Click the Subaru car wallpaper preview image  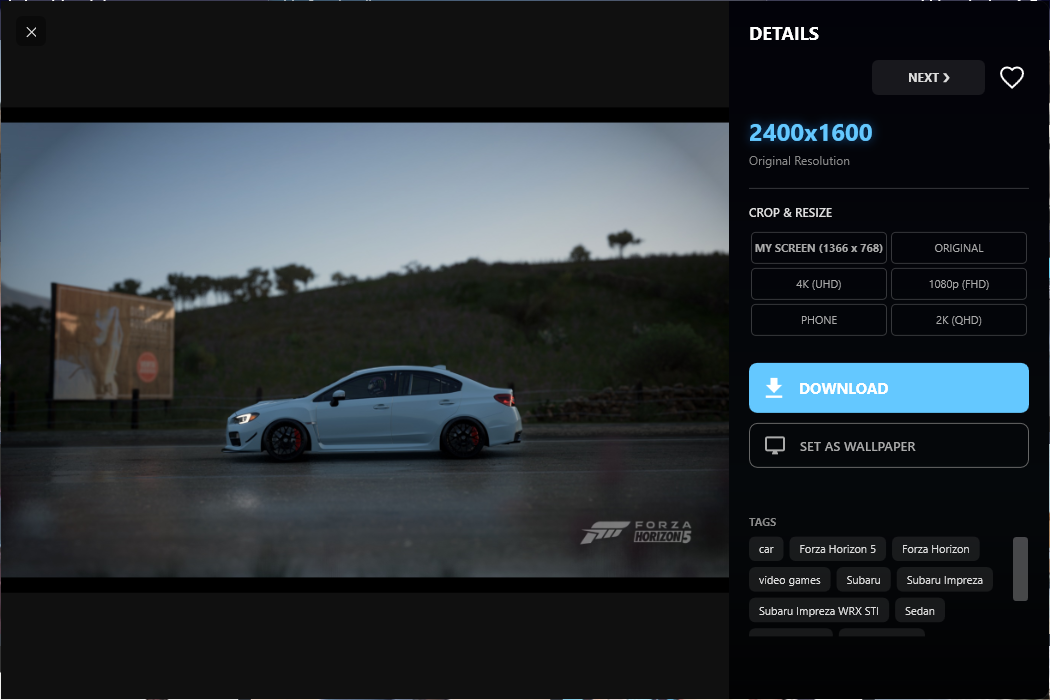(364, 350)
